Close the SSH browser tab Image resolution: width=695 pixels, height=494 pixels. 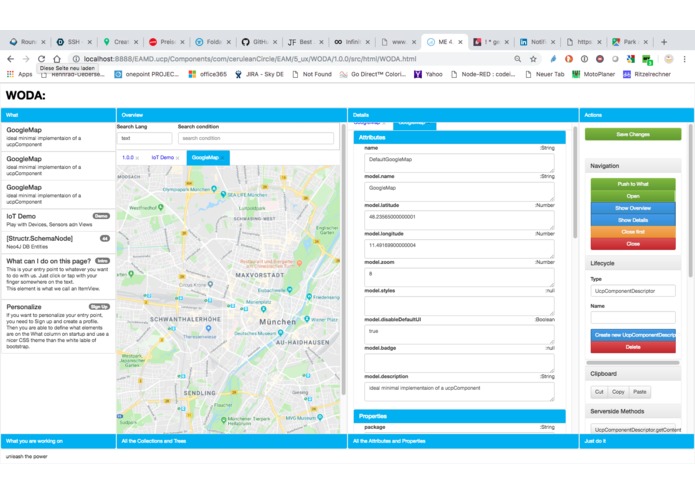tap(90, 42)
